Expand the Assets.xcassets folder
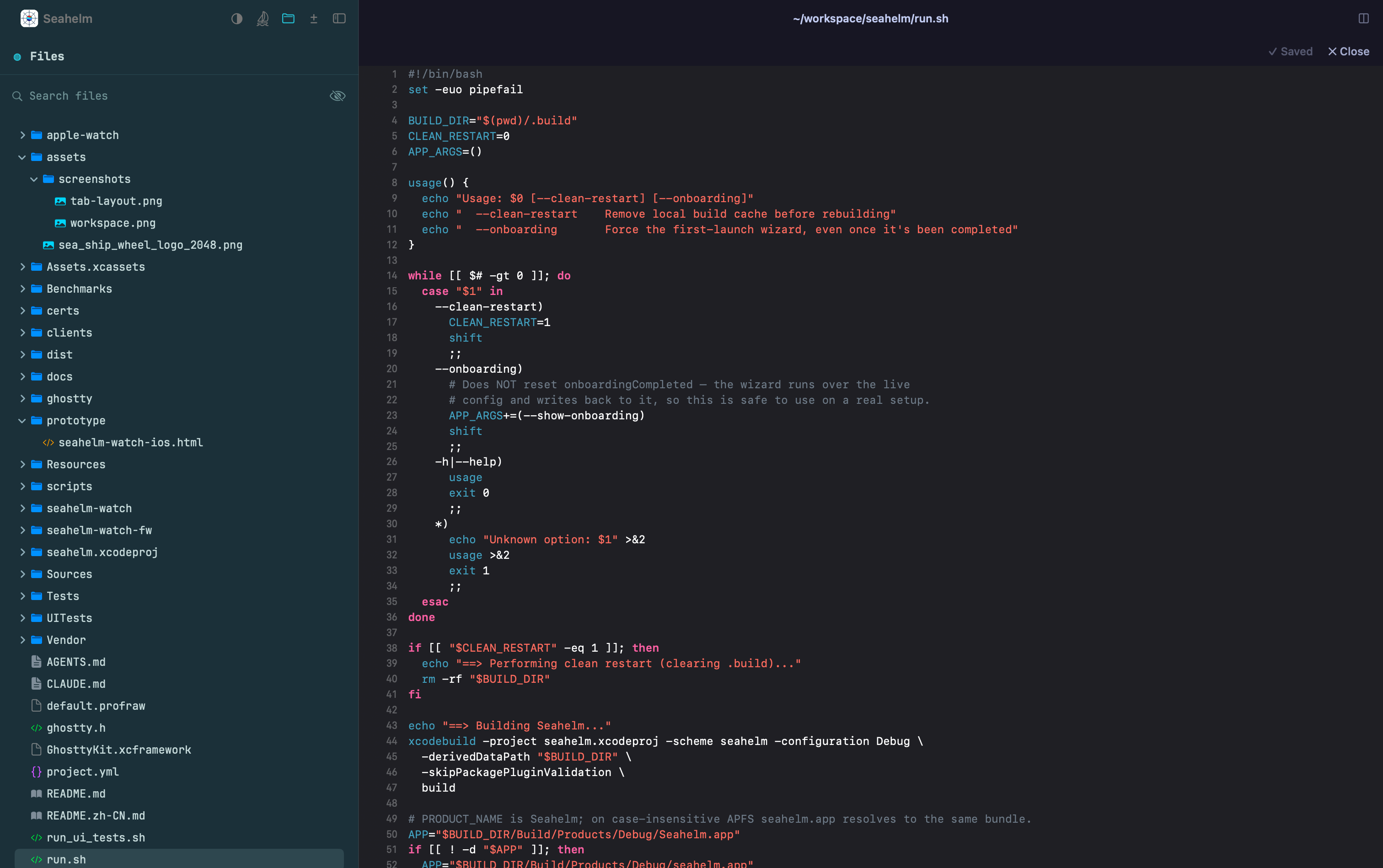Viewport: 1383px width, 868px height. (x=22, y=267)
